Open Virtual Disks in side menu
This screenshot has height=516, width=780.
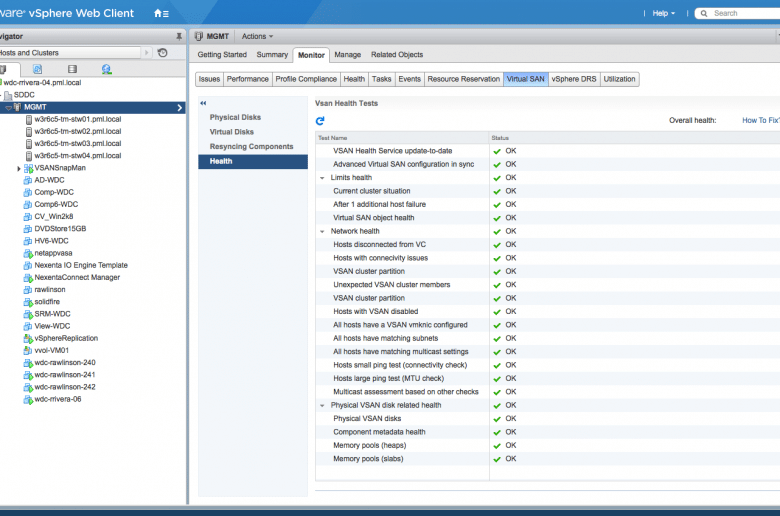[x=232, y=132]
